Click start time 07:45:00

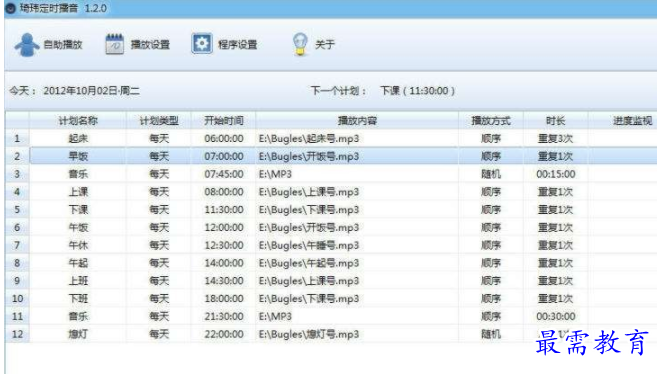[x=224, y=174]
